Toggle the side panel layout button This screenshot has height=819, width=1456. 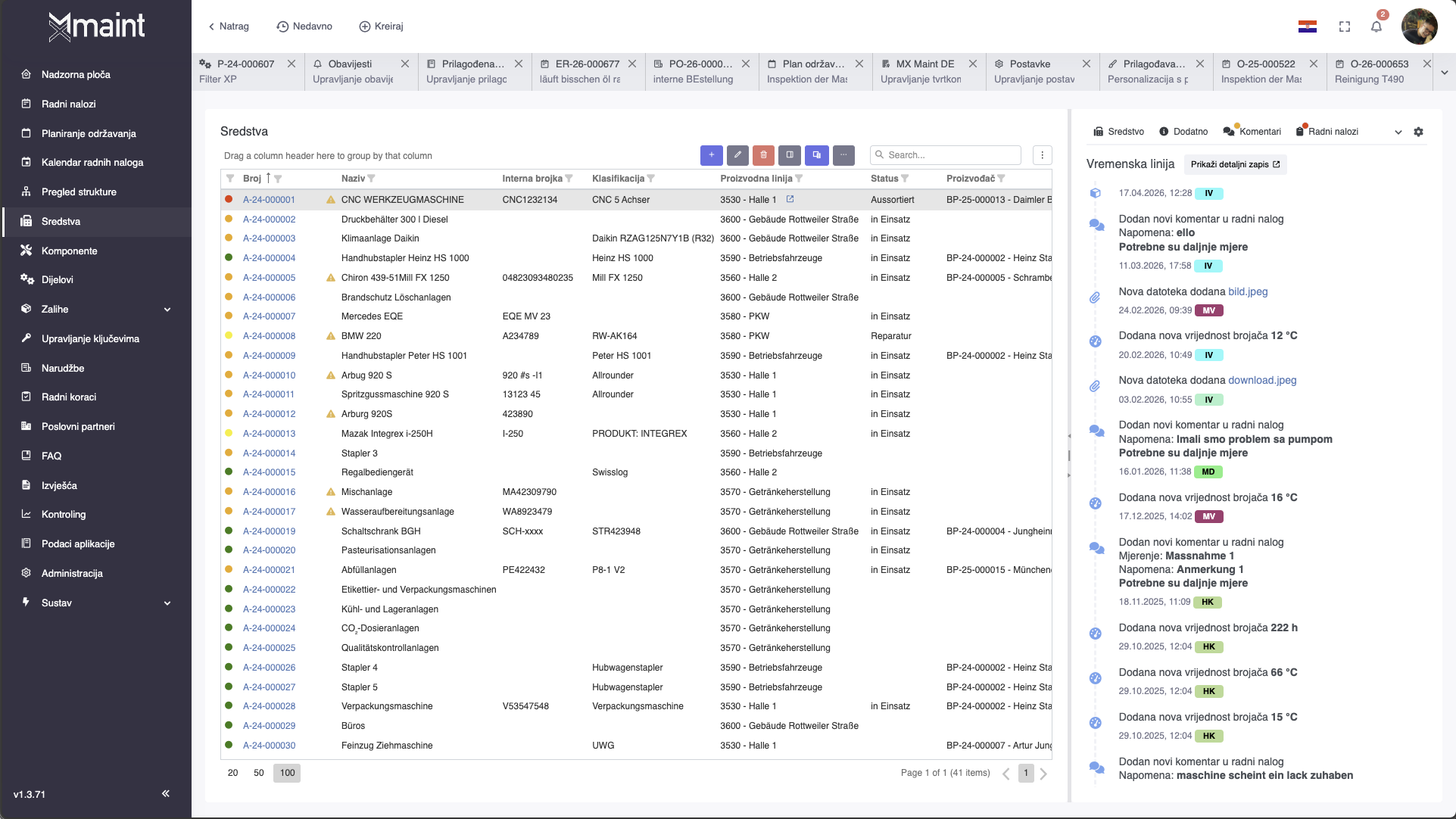(790, 155)
